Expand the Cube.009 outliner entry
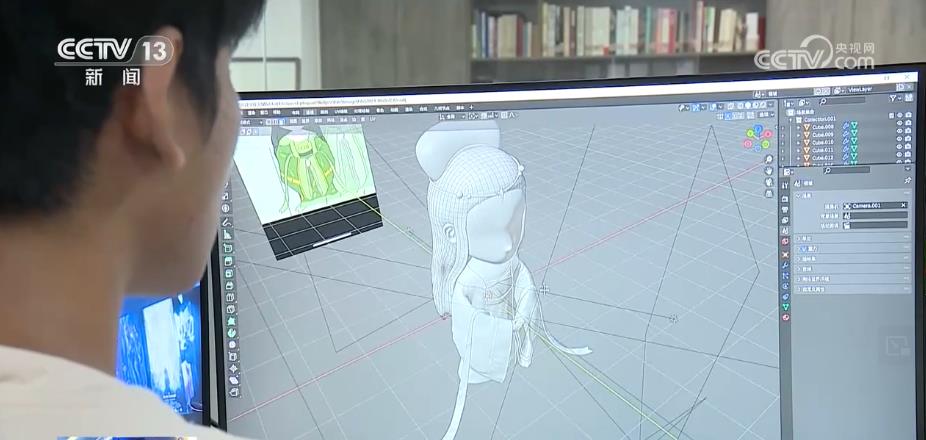The width and height of the screenshot is (926, 440). (797, 135)
